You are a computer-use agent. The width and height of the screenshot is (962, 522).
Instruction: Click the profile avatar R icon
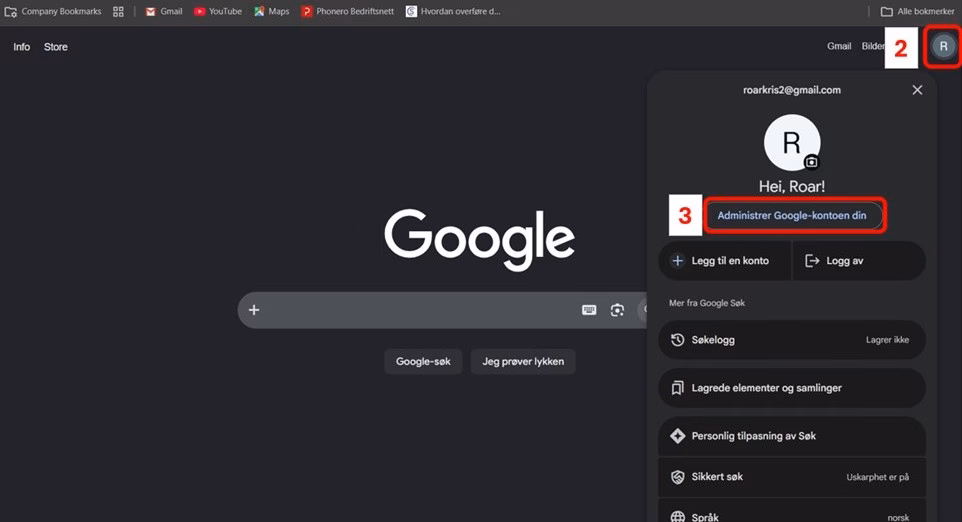(943, 46)
